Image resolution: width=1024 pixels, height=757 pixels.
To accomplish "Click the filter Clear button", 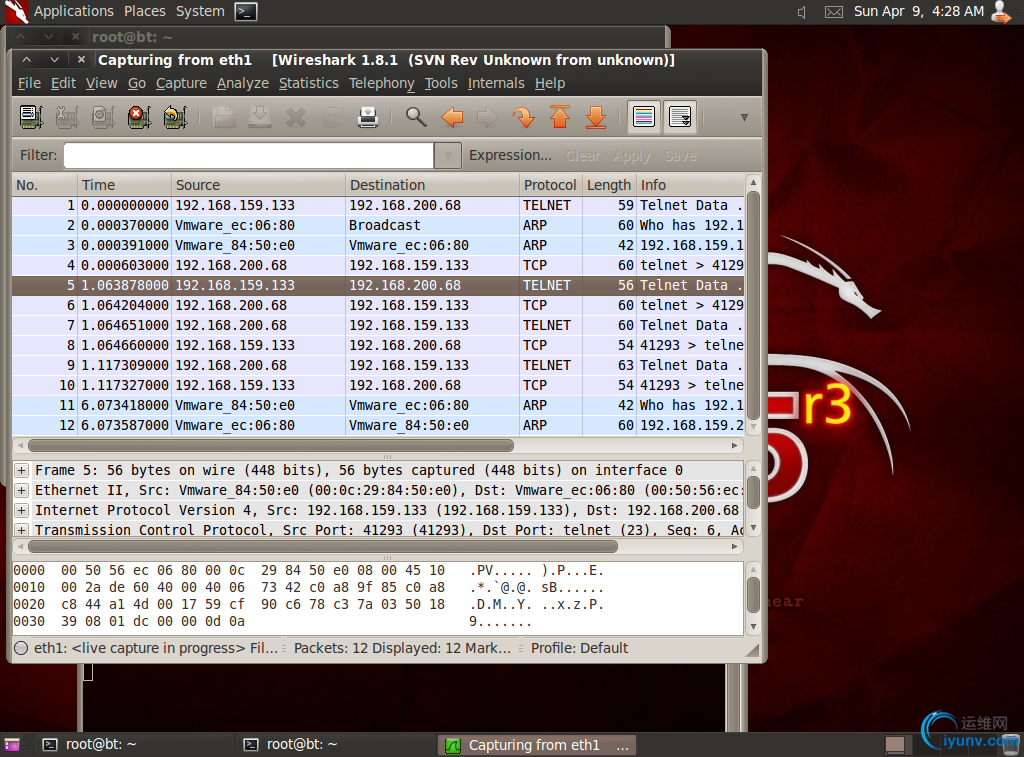I will 583,155.
